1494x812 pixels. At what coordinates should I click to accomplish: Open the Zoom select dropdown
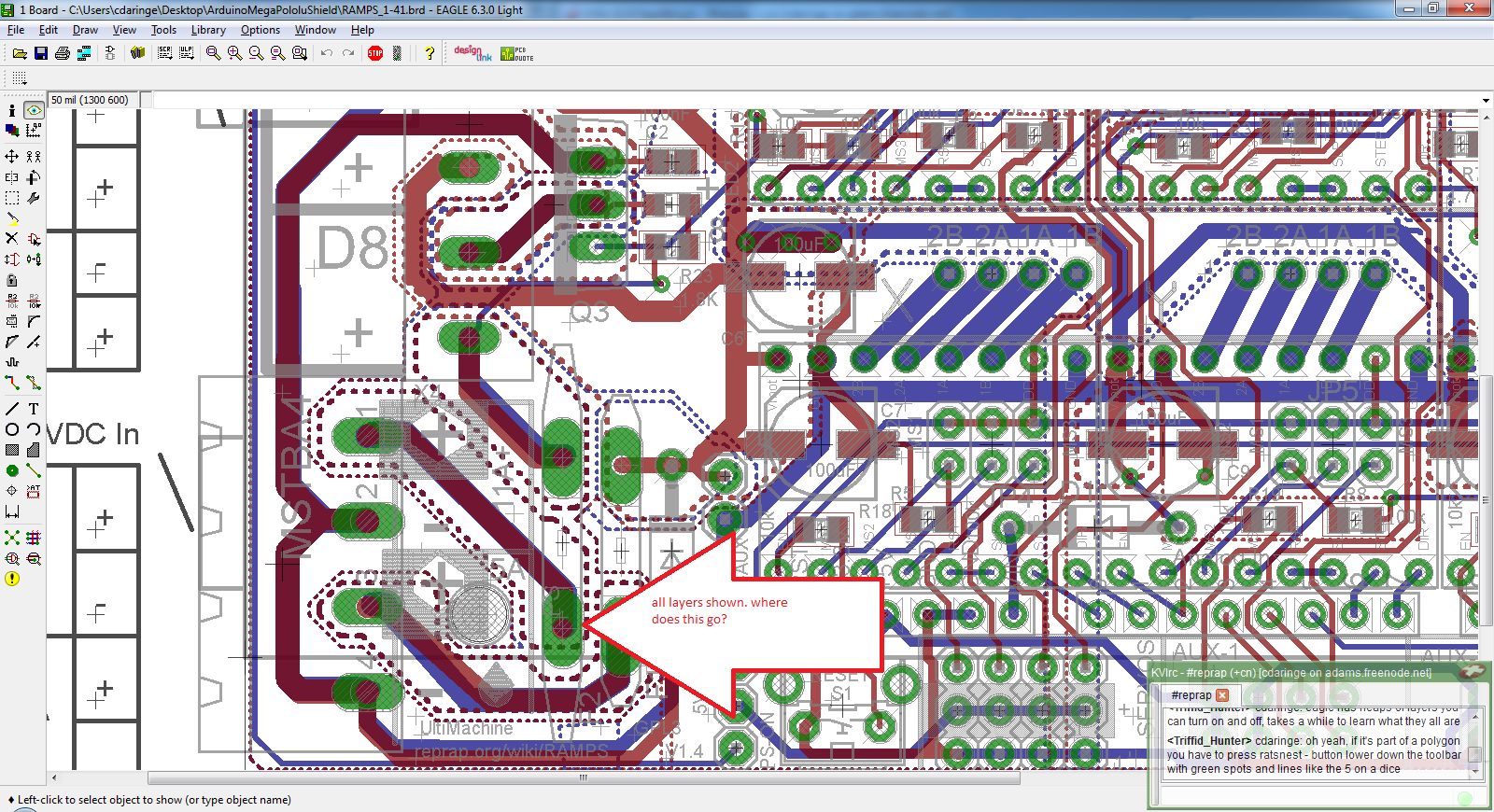coord(300,53)
